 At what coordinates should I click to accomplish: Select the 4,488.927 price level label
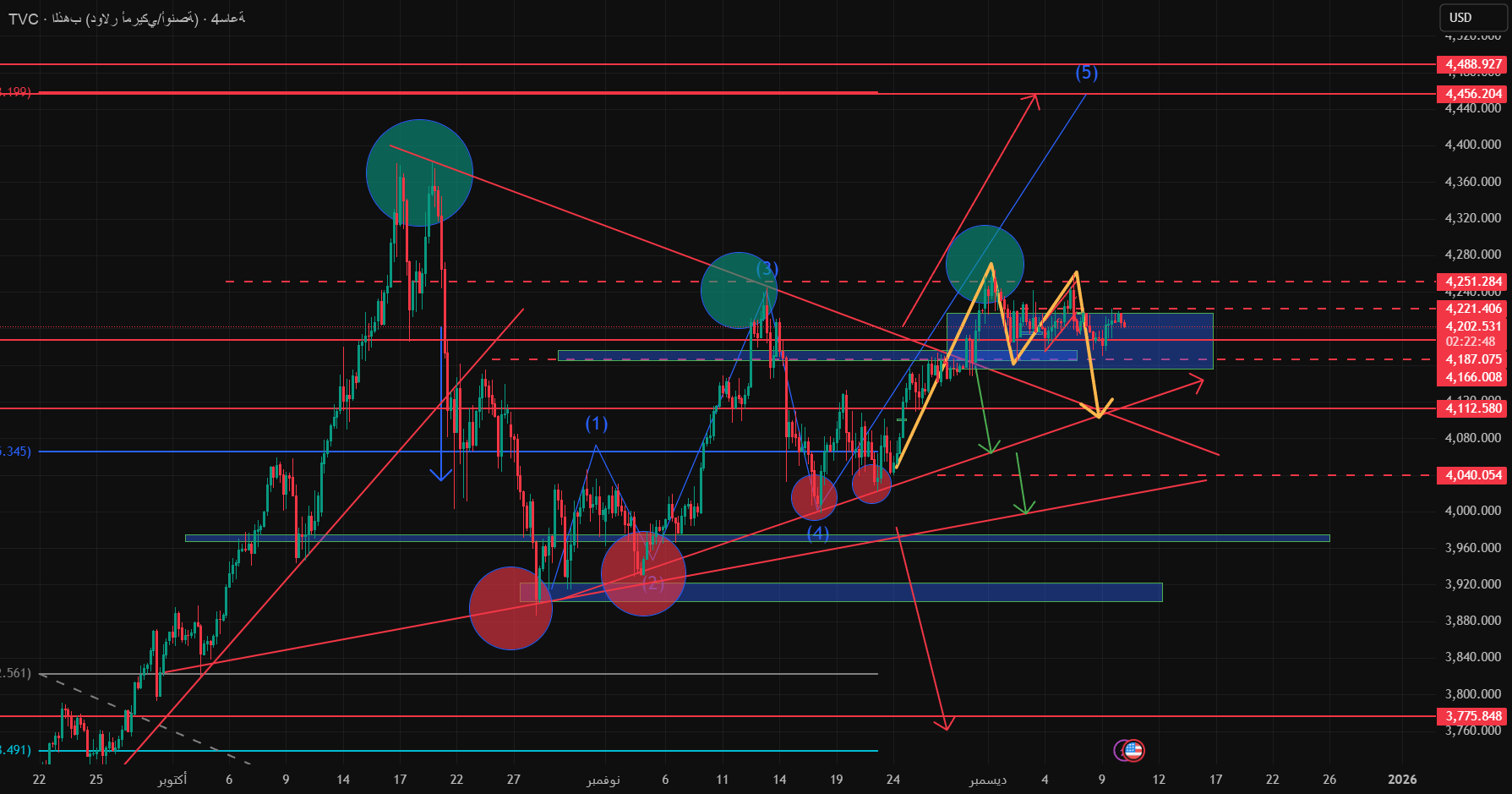point(1473,64)
